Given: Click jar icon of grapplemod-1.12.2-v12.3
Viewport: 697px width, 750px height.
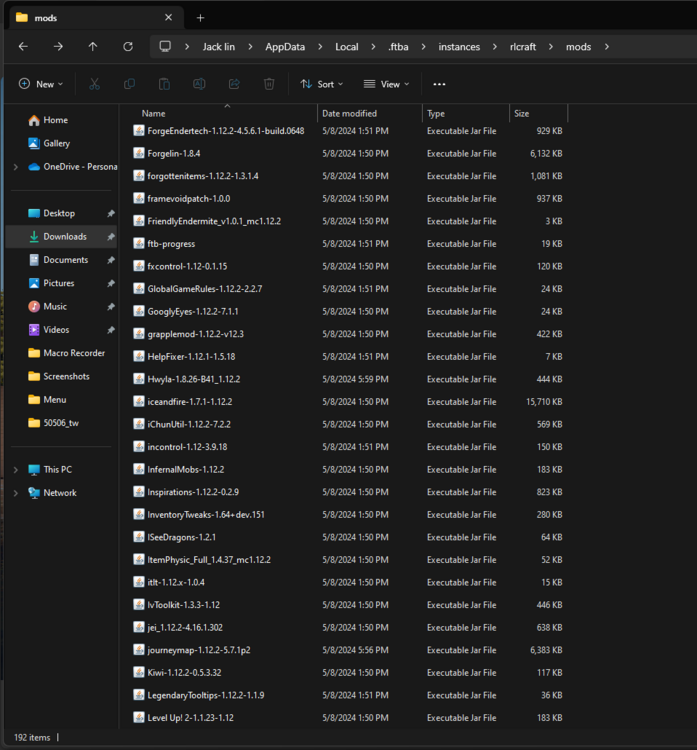Looking at the screenshot, I should pyautogui.click(x=139, y=334).
